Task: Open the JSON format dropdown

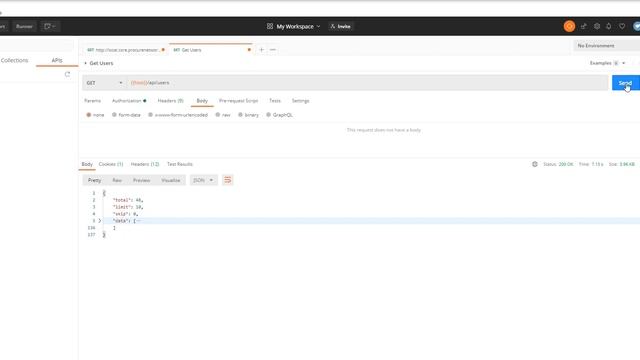Action: (x=203, y=180)
